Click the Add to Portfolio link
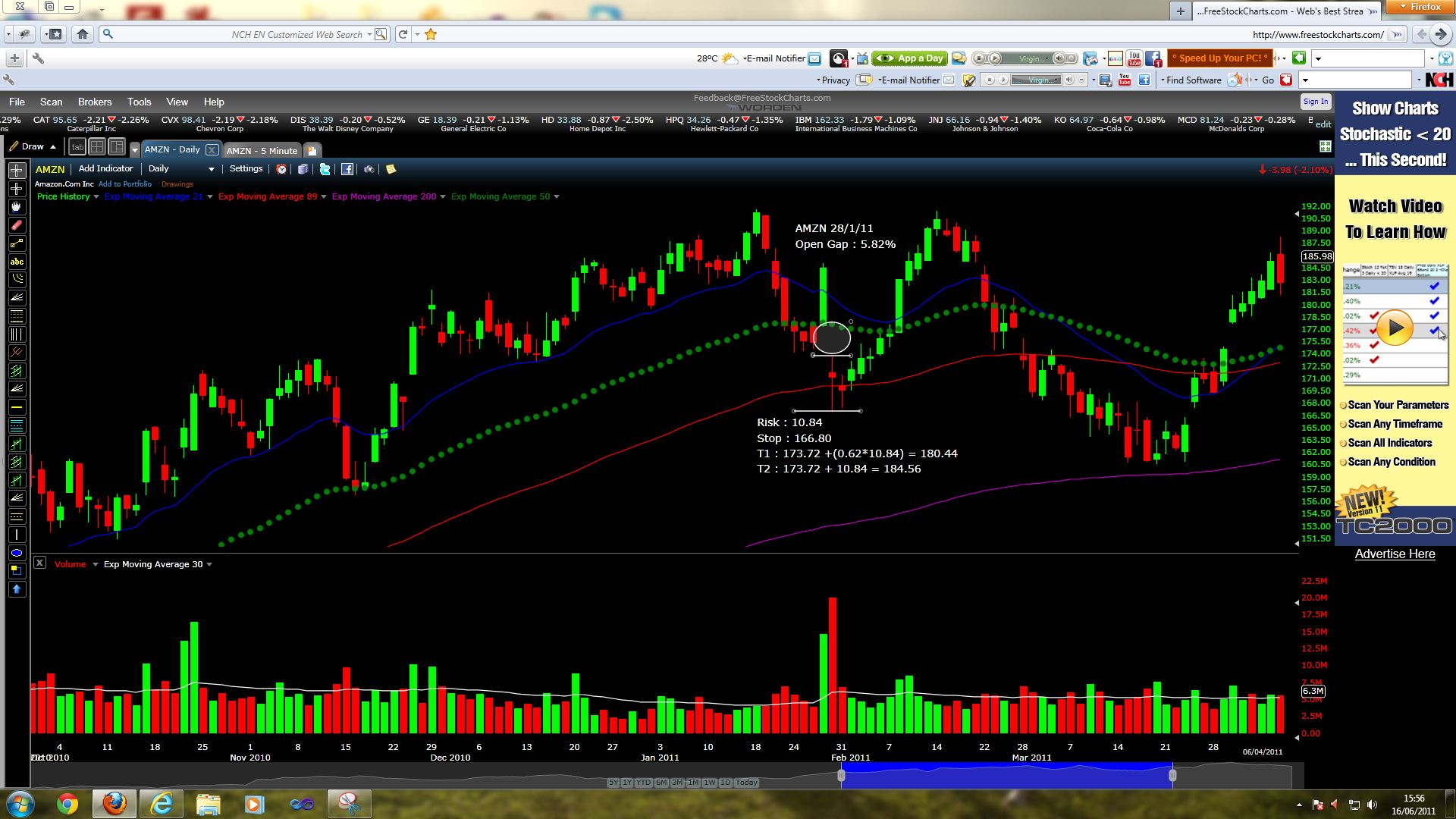Screen dimensions: 1456x819 [125, 184]
